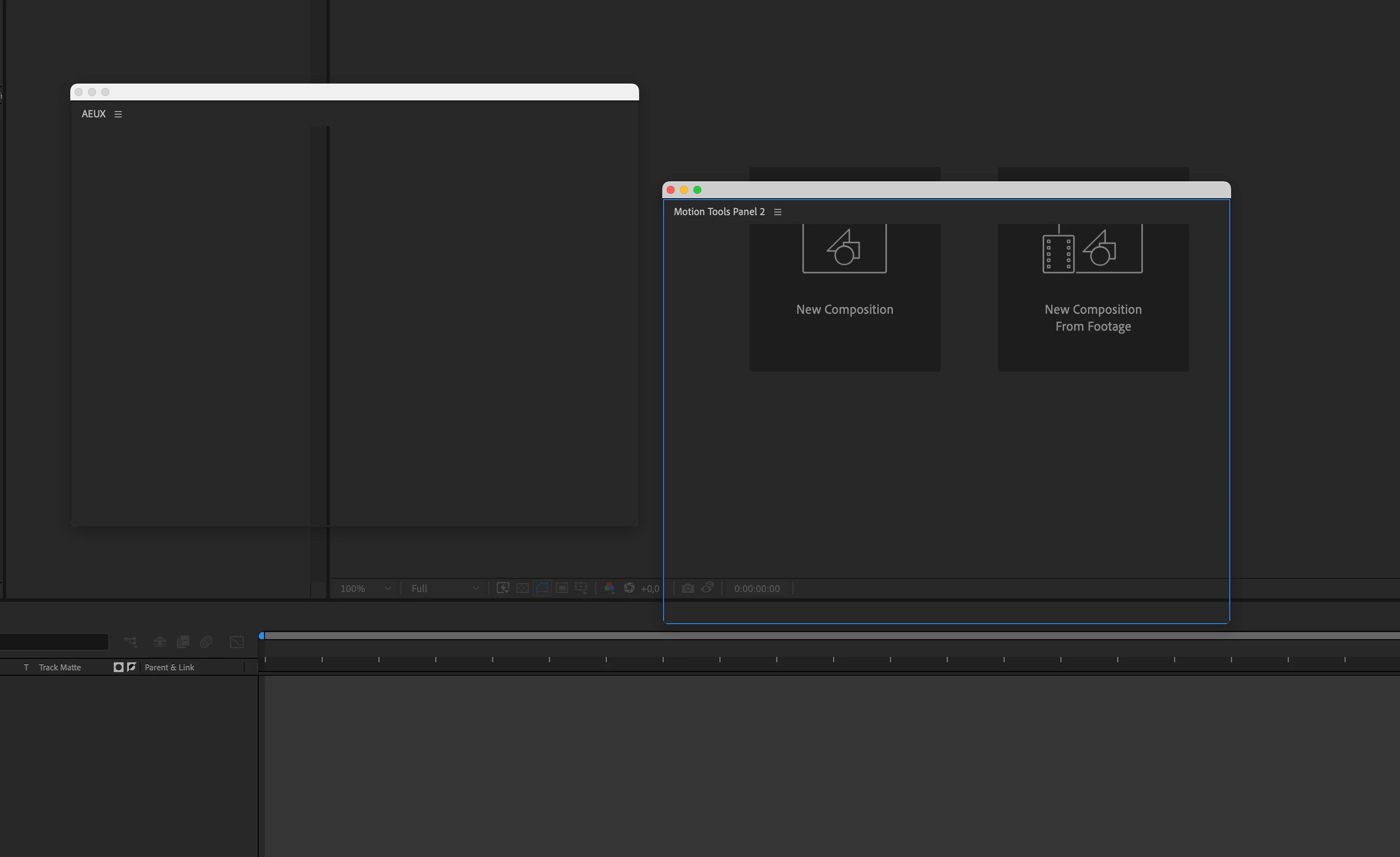The width and height of the screenshot is (1400, 857).
Task: Click the Reset Exposure aperture icon
Action: coord(629,588)
